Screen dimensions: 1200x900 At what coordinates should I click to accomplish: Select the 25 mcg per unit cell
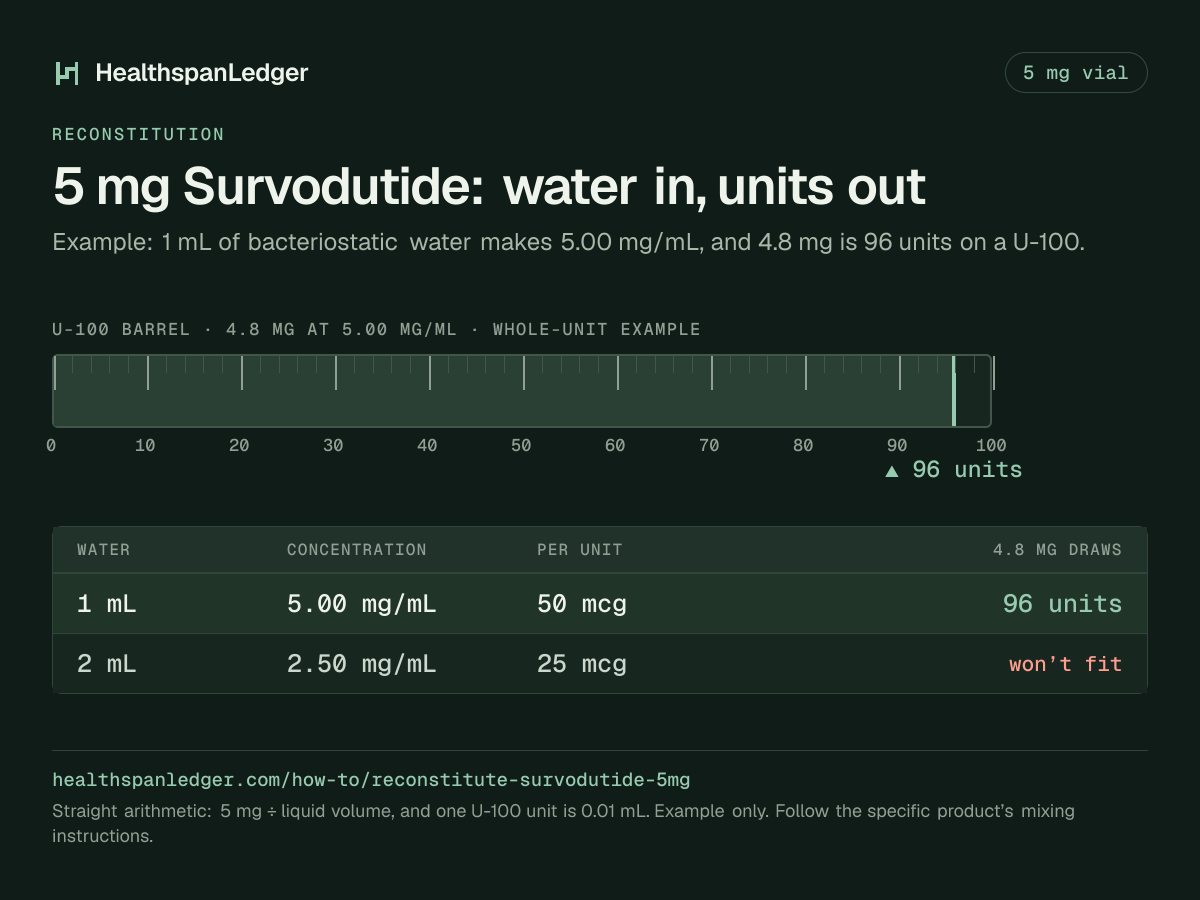pyautogui.click(x=582, y=664)
